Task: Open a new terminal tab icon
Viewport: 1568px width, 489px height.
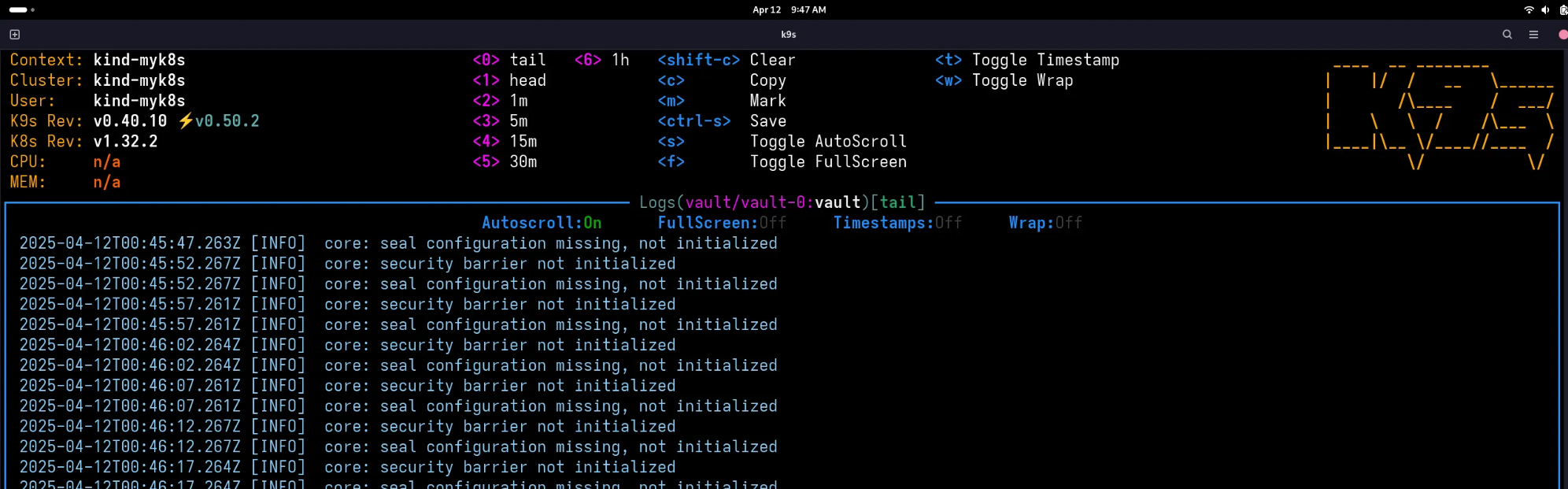Action: (x=14, y=35)
